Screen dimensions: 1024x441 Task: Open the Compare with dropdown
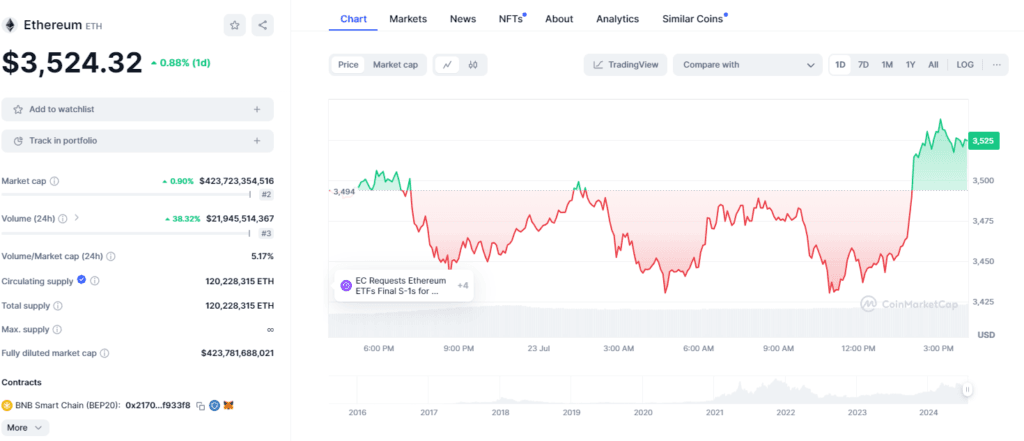(748, 65)
